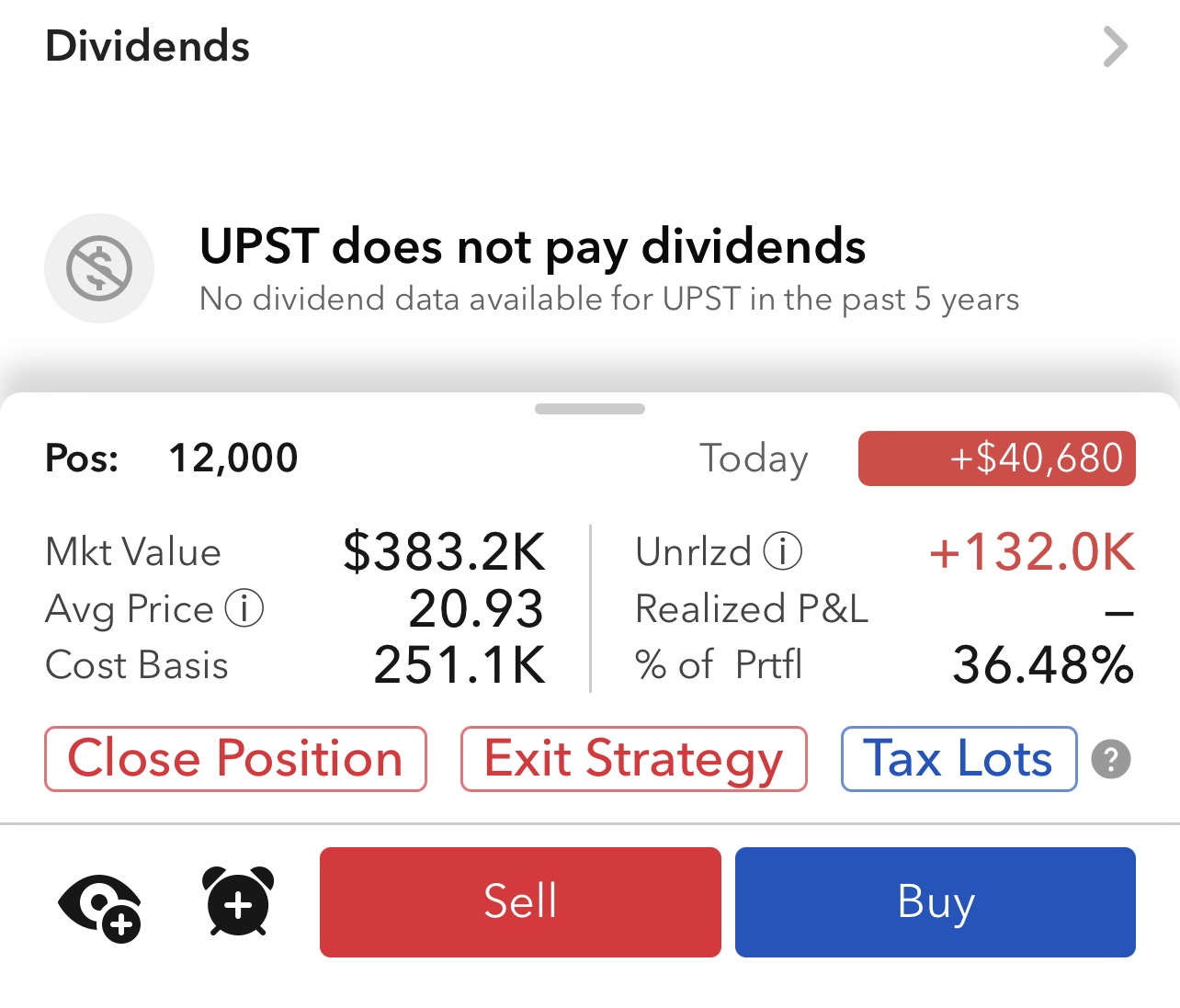Tap the 36.48% of portfolio value
This screenshot has width=1180, height=1008.
[x=1042, y=665]
